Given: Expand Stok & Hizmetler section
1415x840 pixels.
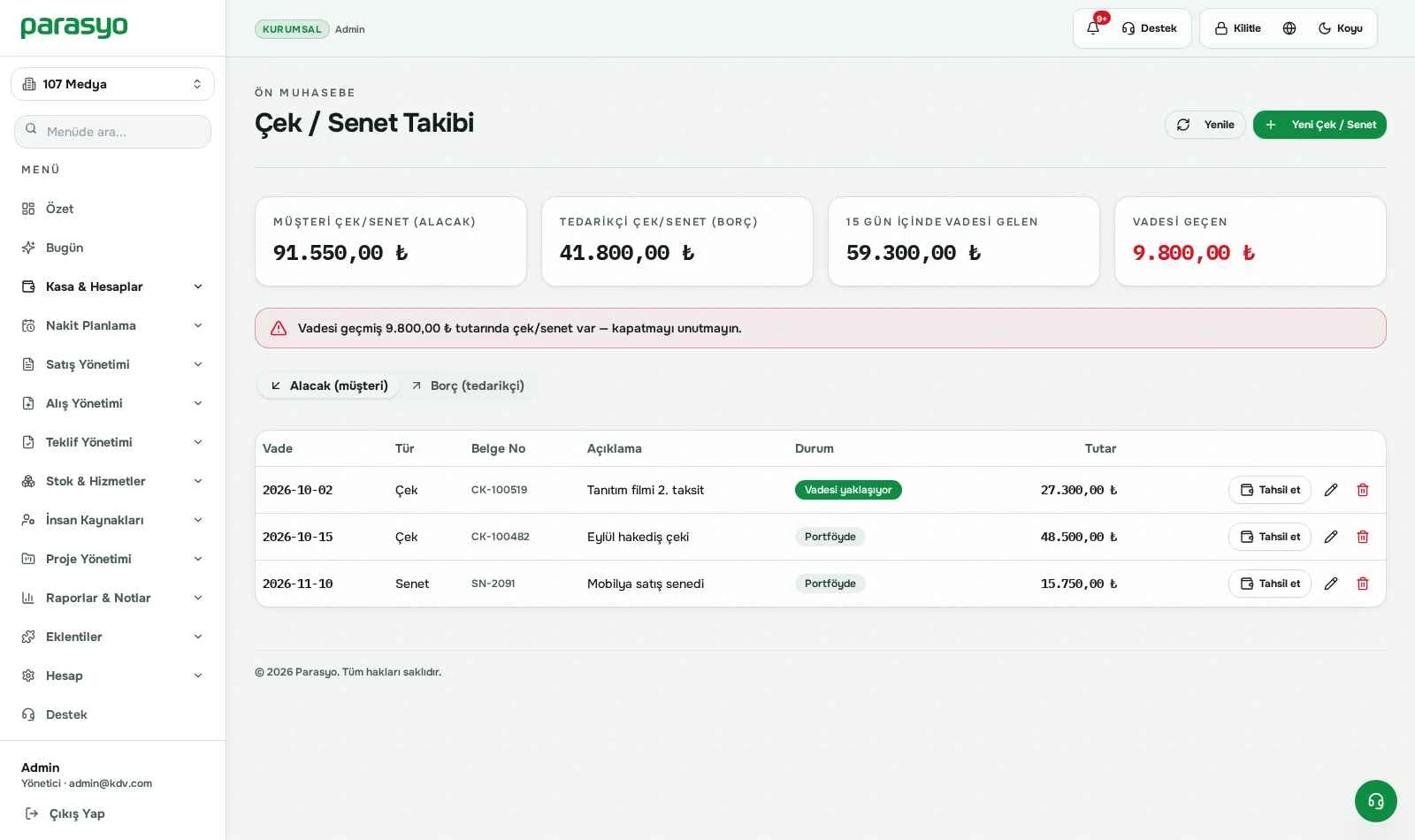Looking at the screenshot, I should click(113, 481).
